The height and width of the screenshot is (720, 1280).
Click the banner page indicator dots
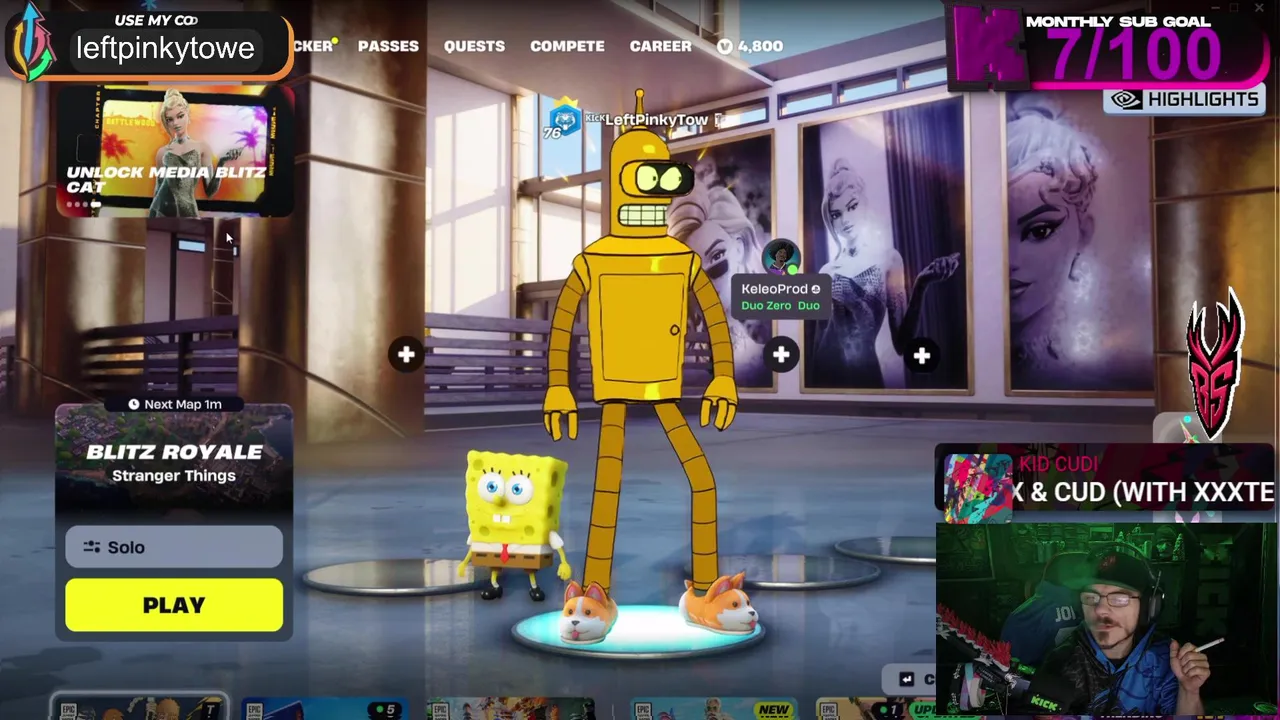pos(84,205)
